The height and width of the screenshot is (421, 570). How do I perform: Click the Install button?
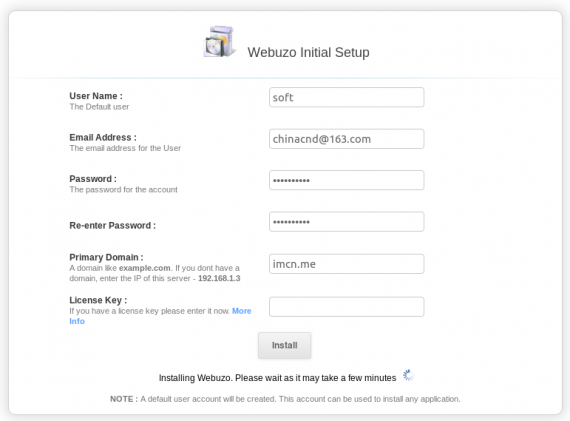pyautogui.click(x=285, y=345)
